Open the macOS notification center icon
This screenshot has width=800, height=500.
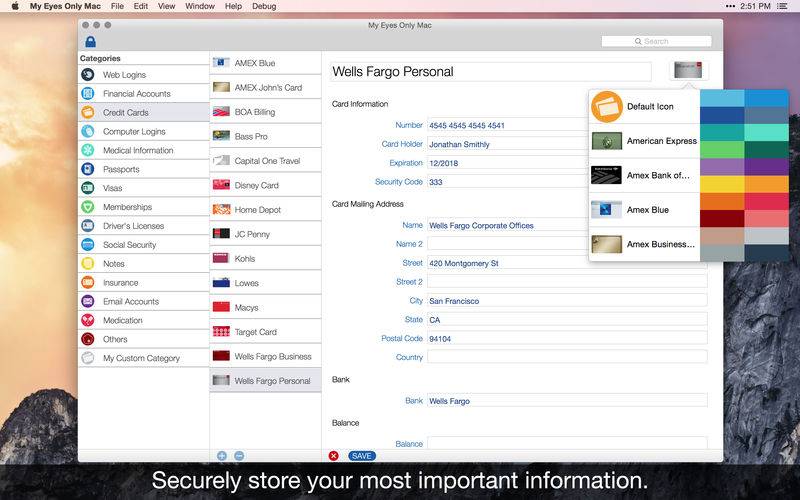tap(782, 6)
